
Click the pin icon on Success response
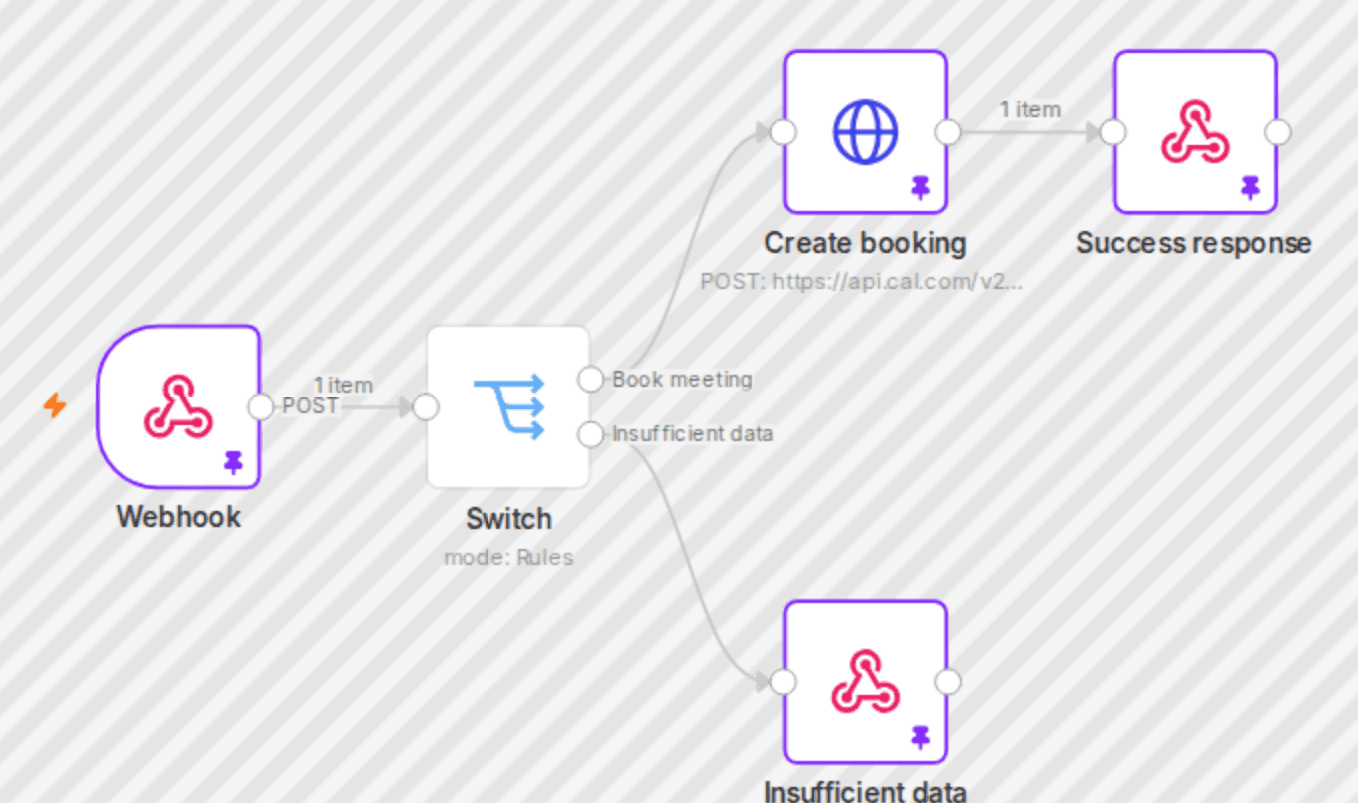1250,187
